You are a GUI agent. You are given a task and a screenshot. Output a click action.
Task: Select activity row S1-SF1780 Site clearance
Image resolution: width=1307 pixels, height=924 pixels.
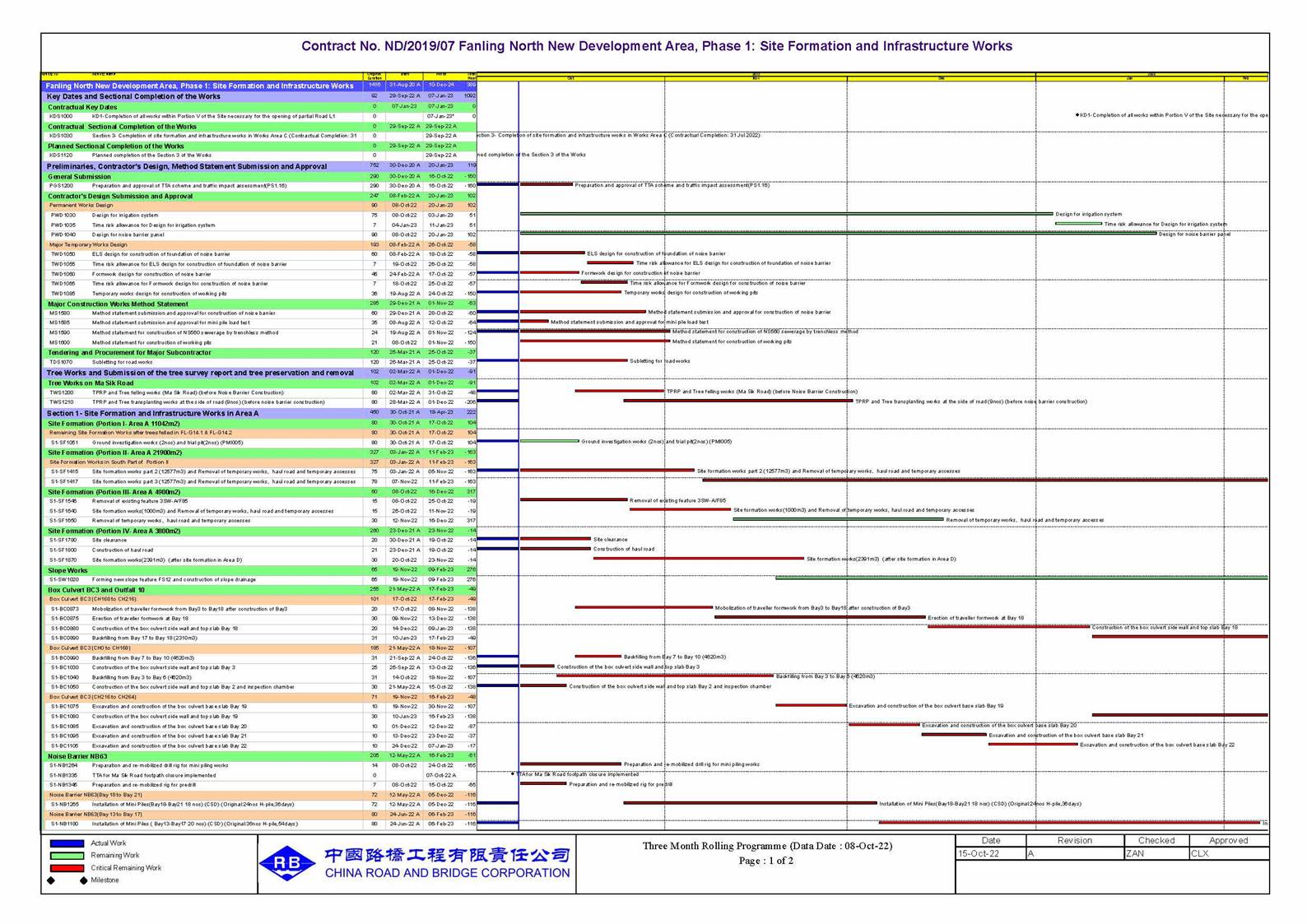259,541
